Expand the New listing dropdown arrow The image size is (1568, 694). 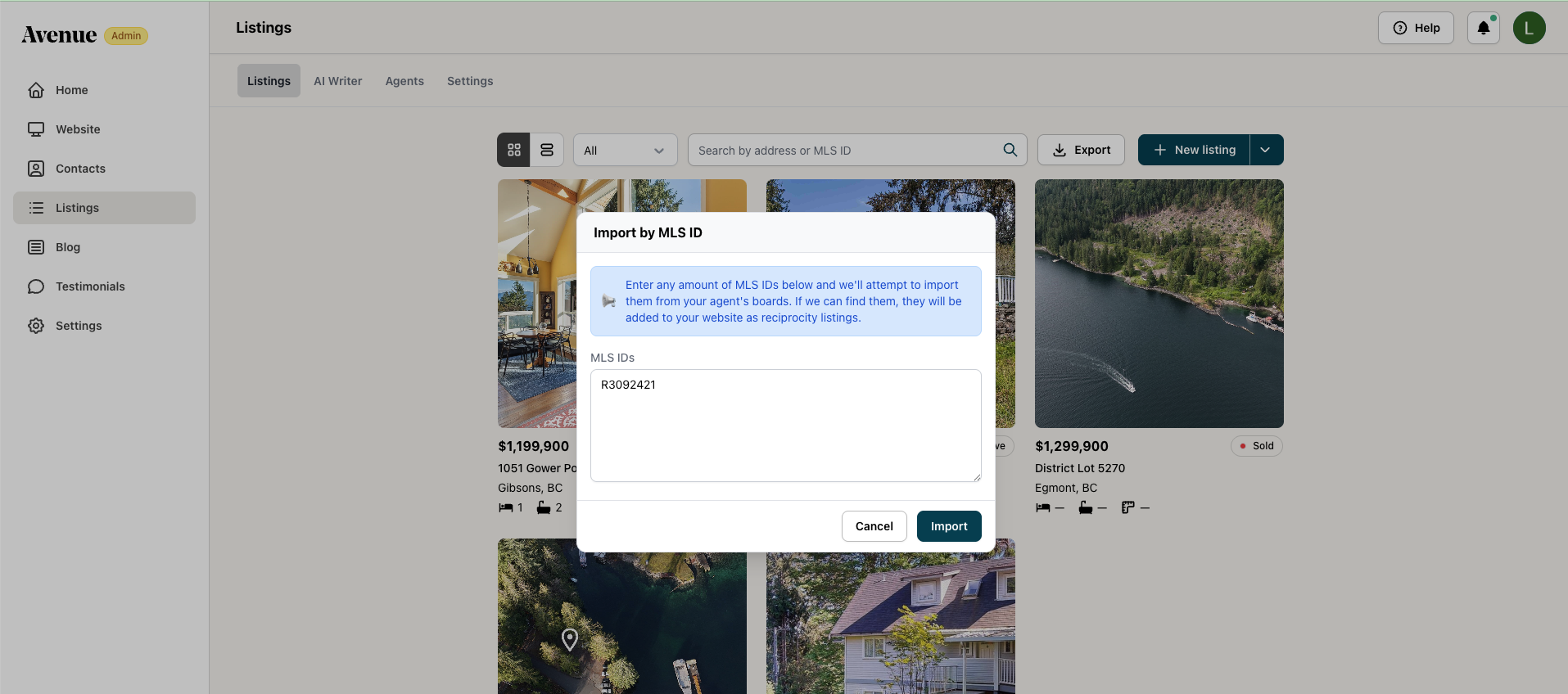pyautogui.click(x=1266, y=150)
